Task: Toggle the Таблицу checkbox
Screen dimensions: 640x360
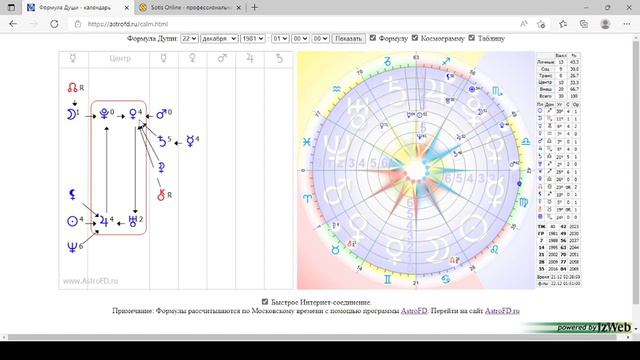Action: click(472, 38)
